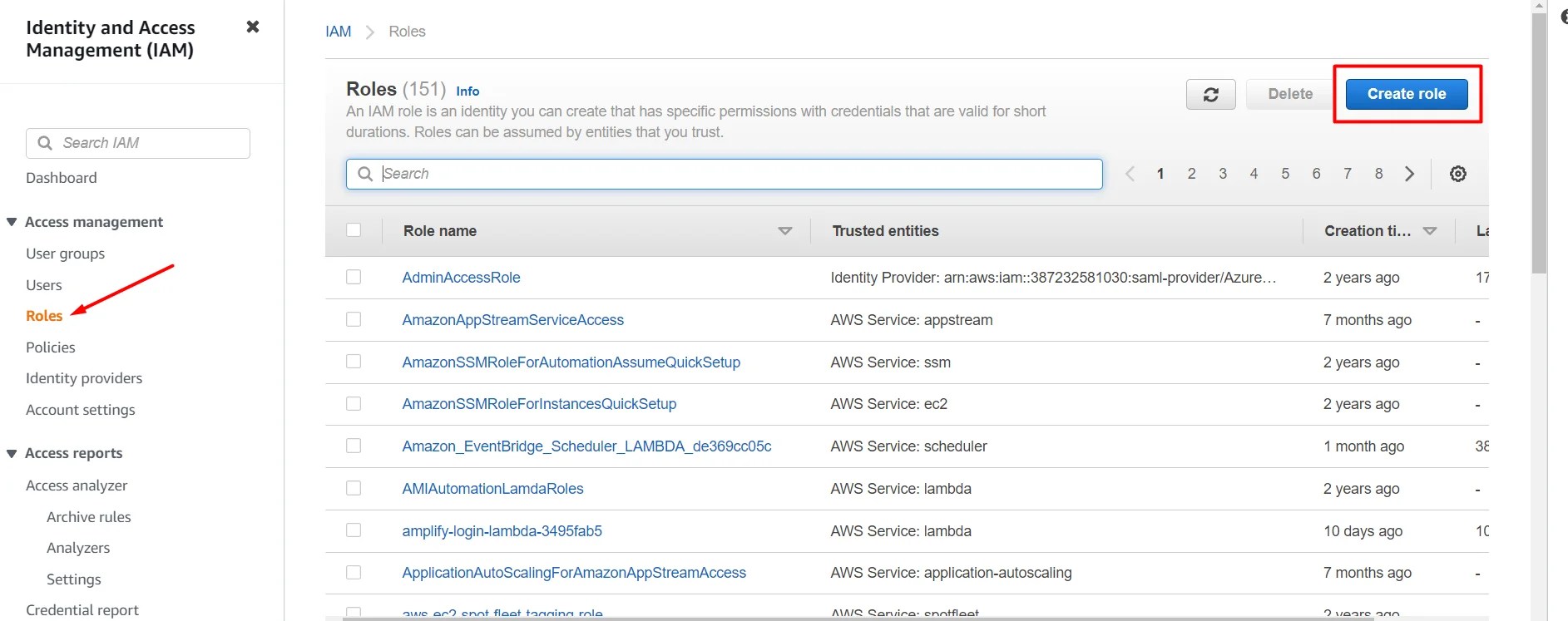Check the AdminAccessRole row checkbox
1568x621 pixels.
[354, 277]
